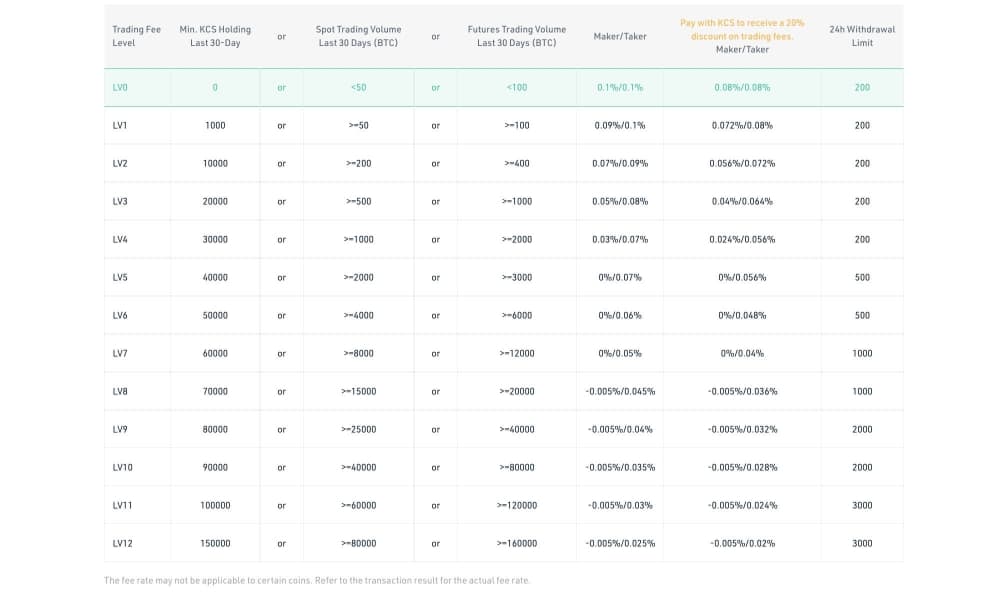This screenshot has width=1000, height=600.
Task: Click the 0.056%/0.072% discounted fee cell
Action: pyautogui.click(x=742, y=163)
